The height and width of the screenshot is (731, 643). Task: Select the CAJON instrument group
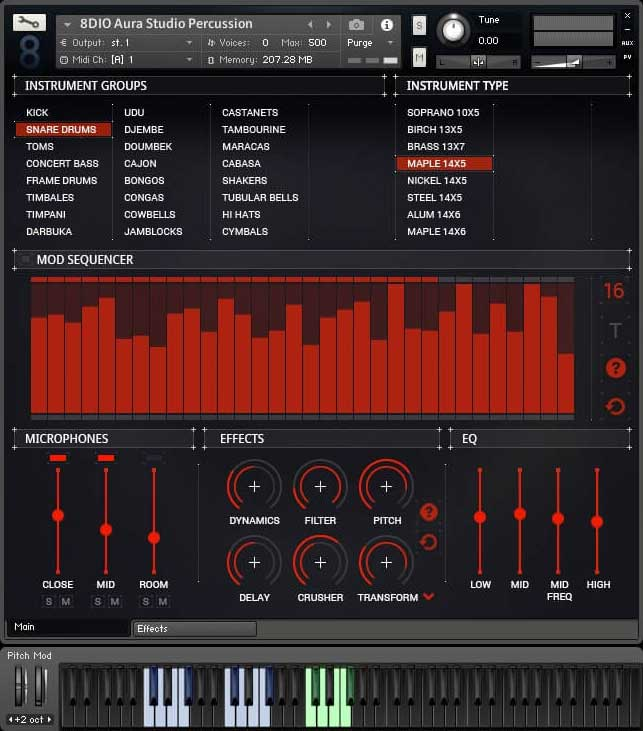(140, 163)
